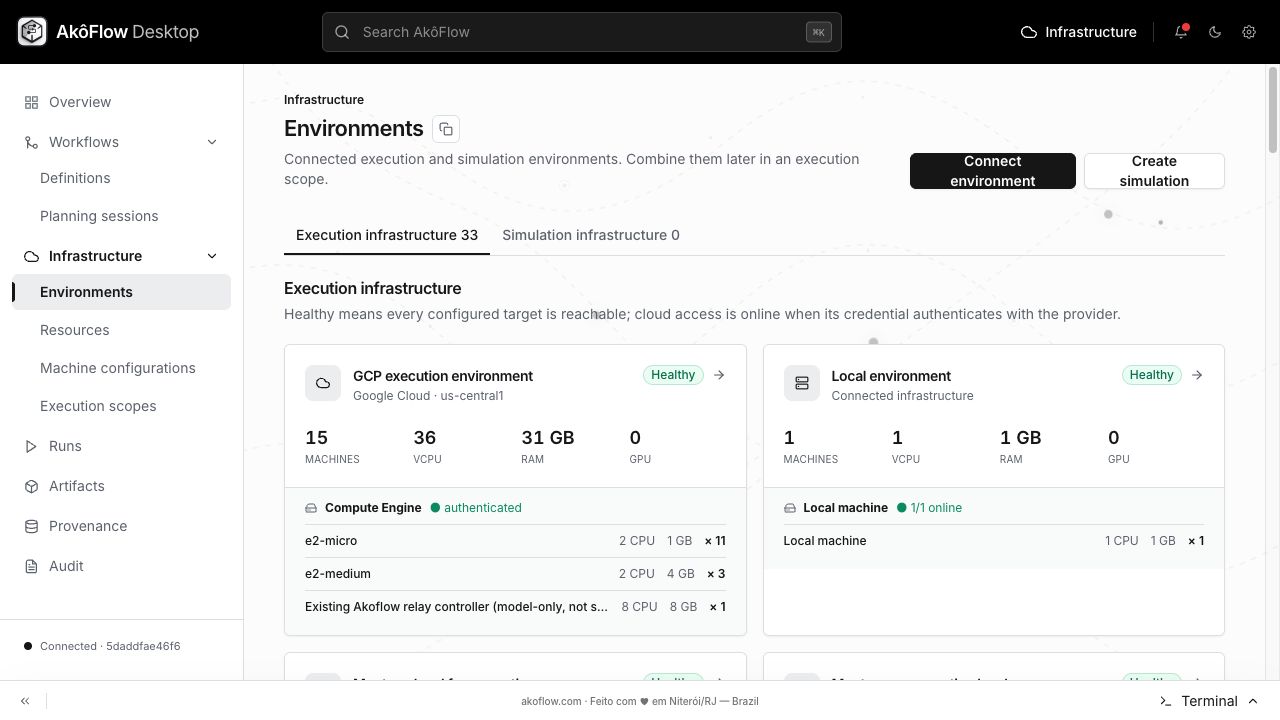This screenshot has height=720, width=1280.
Task: Click the Create simulation button
Action: pos(1154,171)
